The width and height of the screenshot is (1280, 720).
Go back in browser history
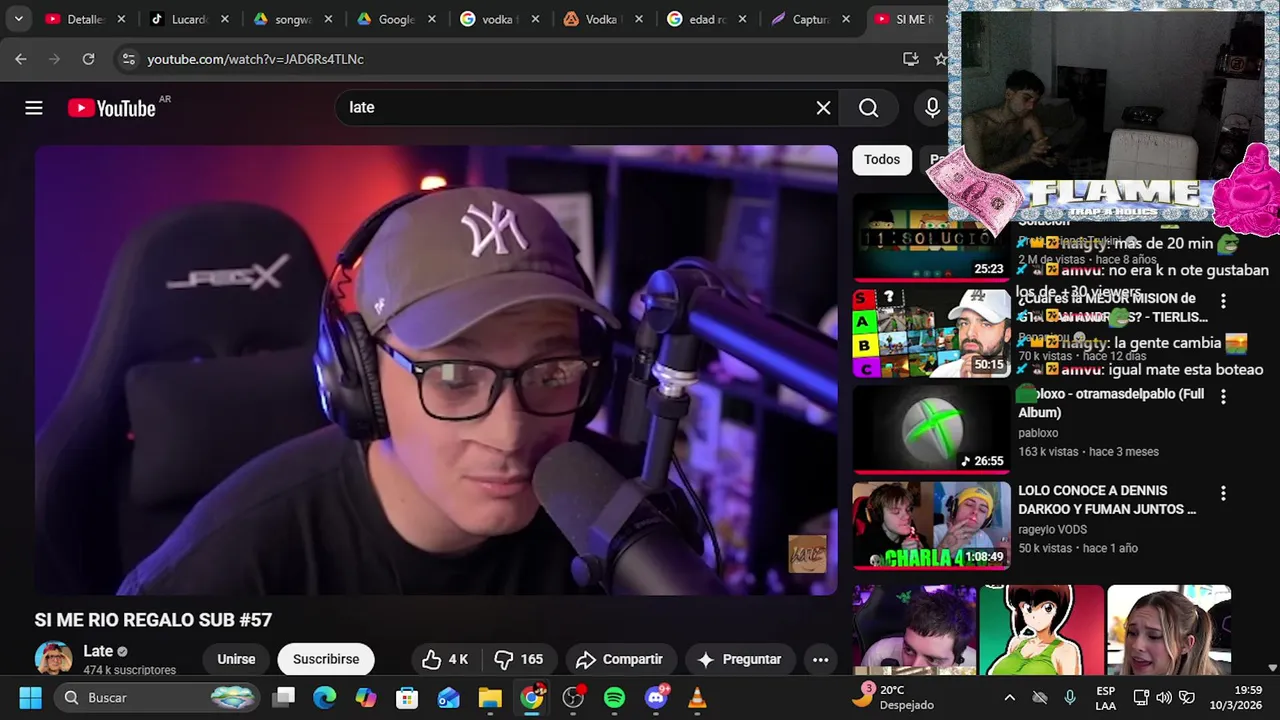21,59
